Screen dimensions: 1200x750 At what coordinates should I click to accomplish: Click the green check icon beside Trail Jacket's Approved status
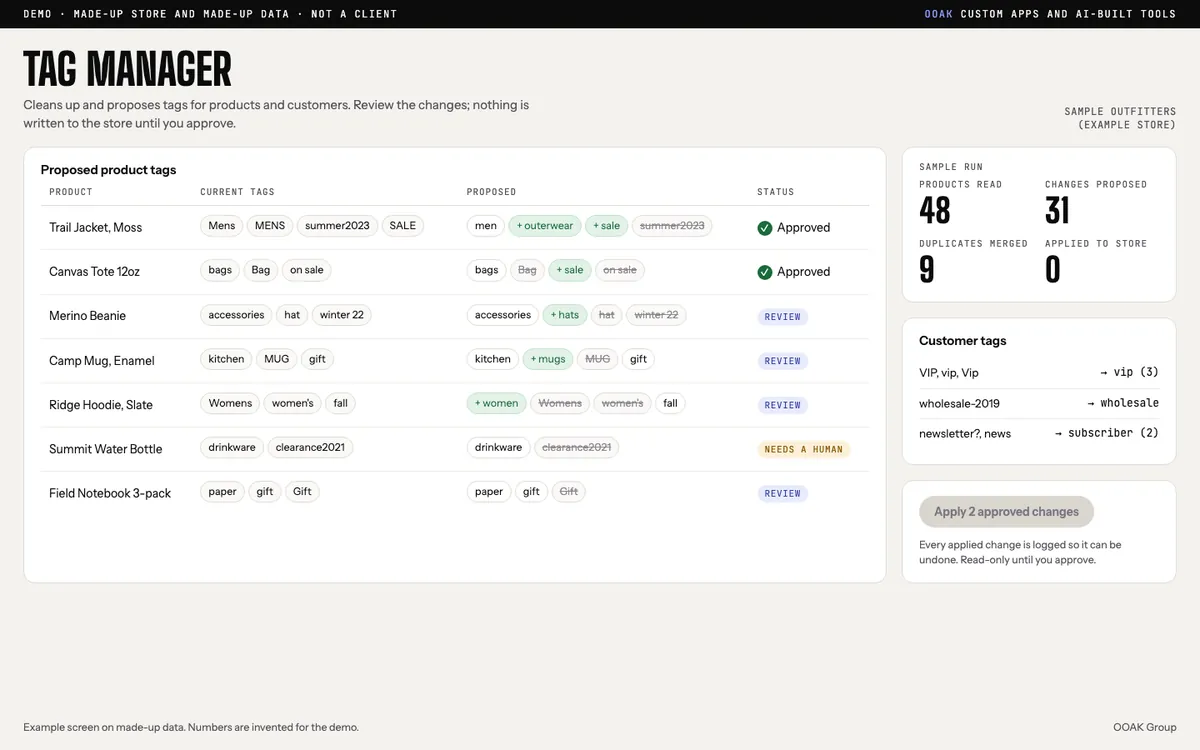point(765,228)
